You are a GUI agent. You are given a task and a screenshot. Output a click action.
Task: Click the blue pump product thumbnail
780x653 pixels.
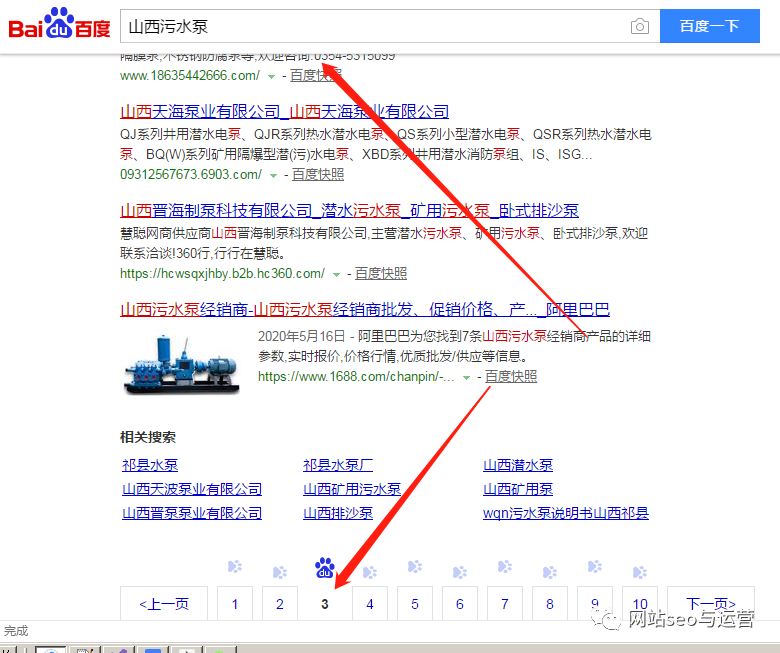coord(182,363)
